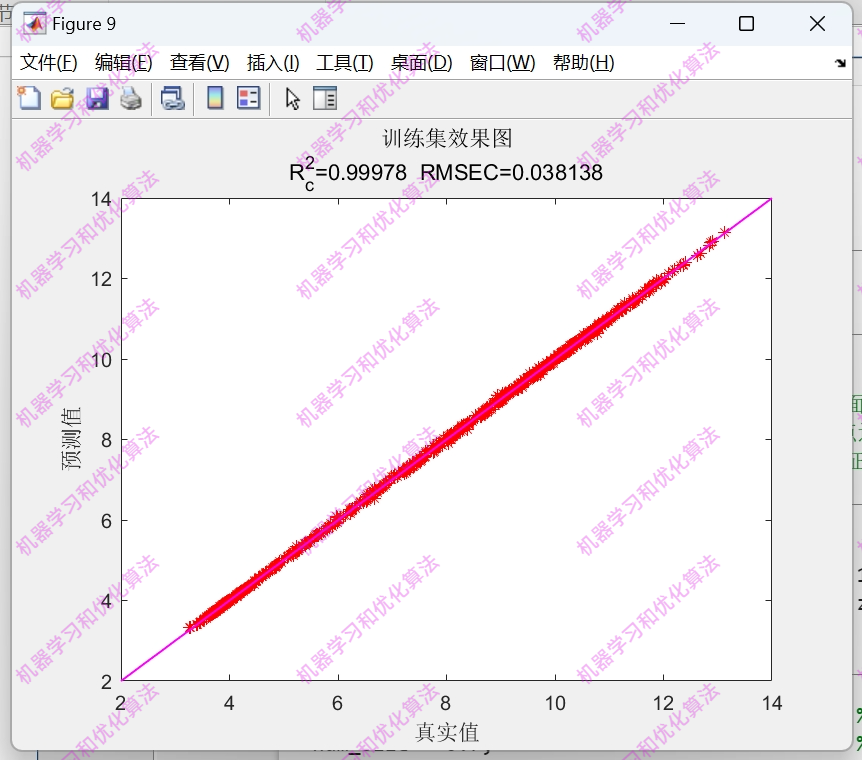Open a saved figure file

(x=61, y=98)
